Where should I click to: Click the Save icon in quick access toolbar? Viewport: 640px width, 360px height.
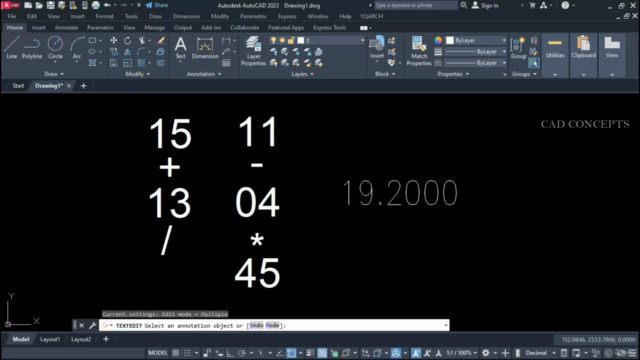click(x=50, y=5)
